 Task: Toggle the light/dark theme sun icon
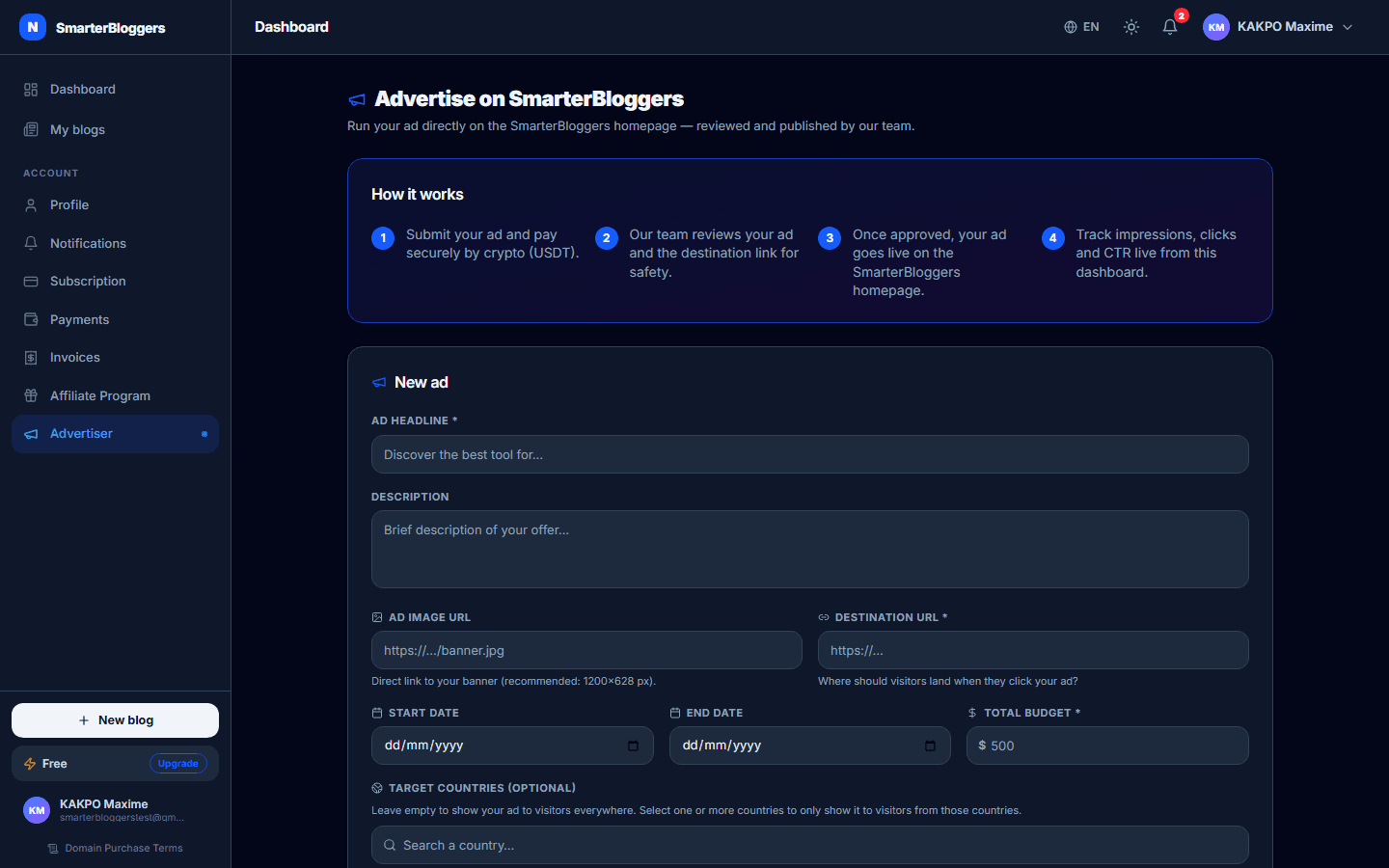pos(1131,27)
